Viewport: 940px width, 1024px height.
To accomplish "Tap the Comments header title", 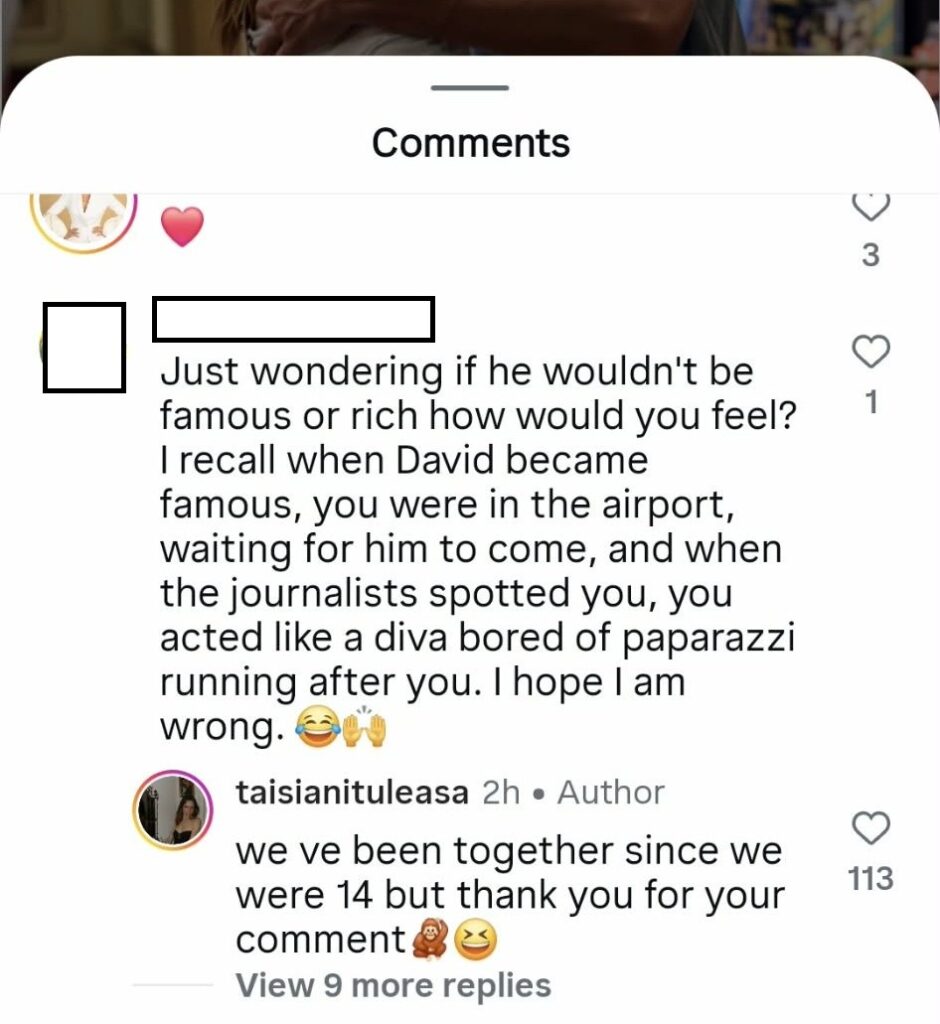I will pos(470,142).
